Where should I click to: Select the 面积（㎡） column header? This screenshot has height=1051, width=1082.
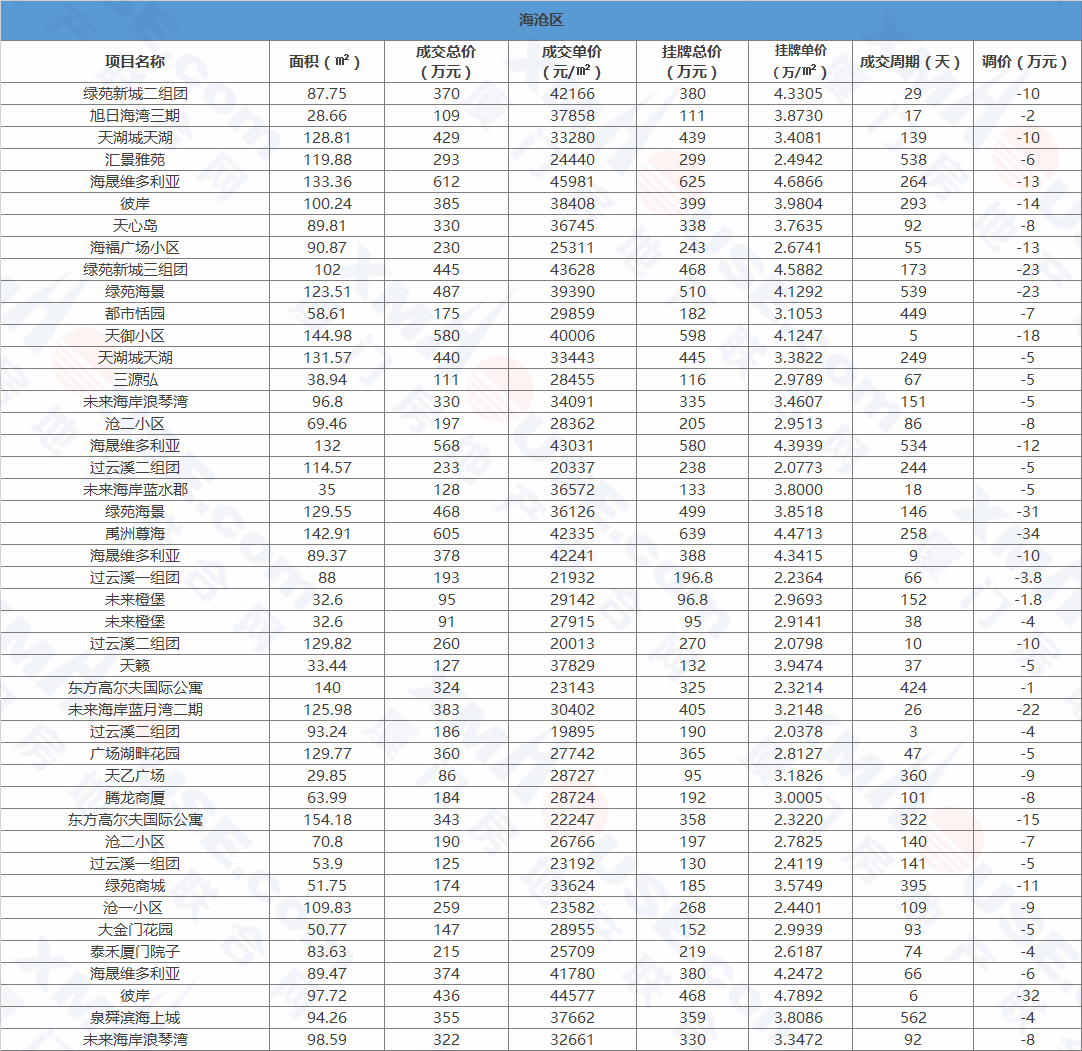tap(326, 61)
